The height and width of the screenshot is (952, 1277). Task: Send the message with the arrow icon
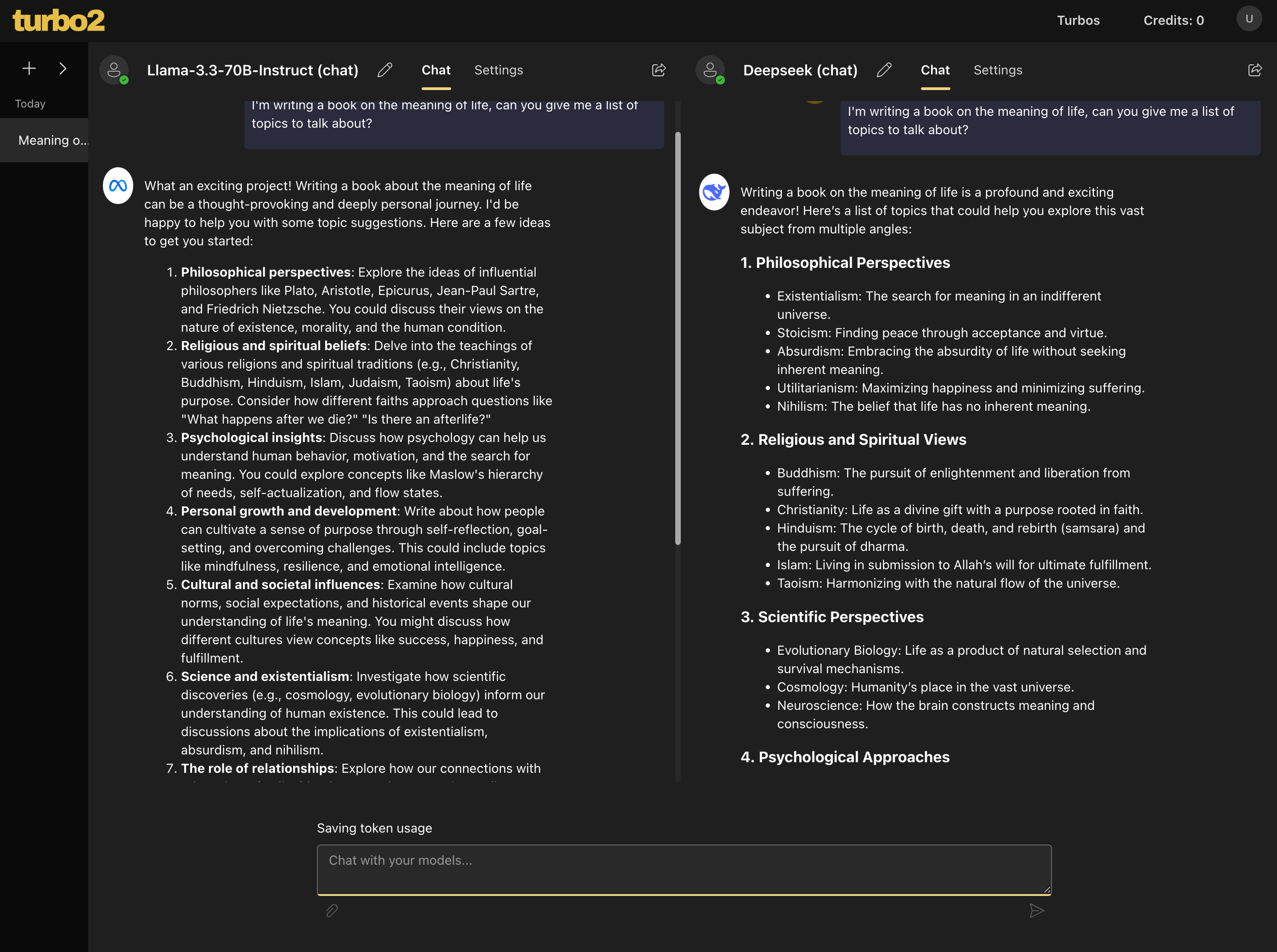(1036, 911)
